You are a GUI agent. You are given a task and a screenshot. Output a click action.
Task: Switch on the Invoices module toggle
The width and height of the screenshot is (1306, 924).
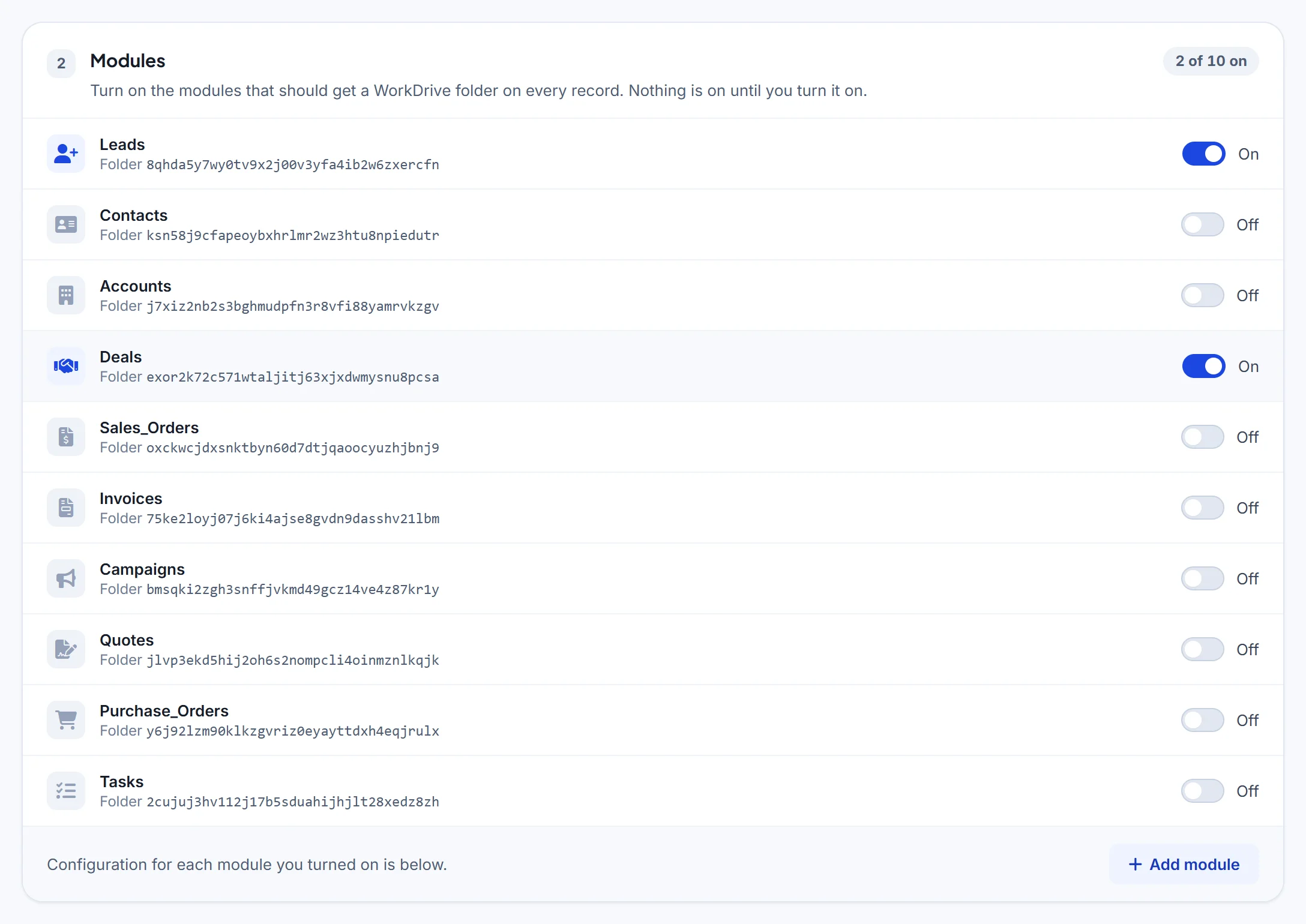1203,508
